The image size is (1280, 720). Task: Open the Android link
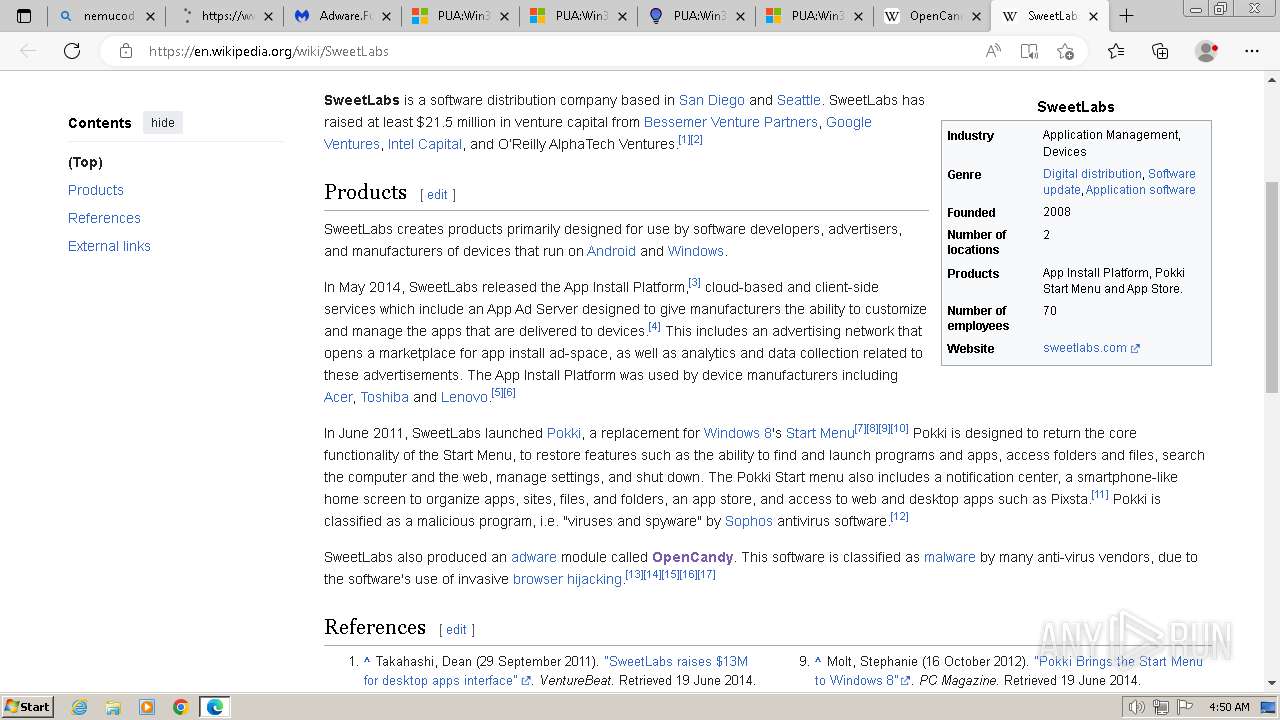click(611, 251)
